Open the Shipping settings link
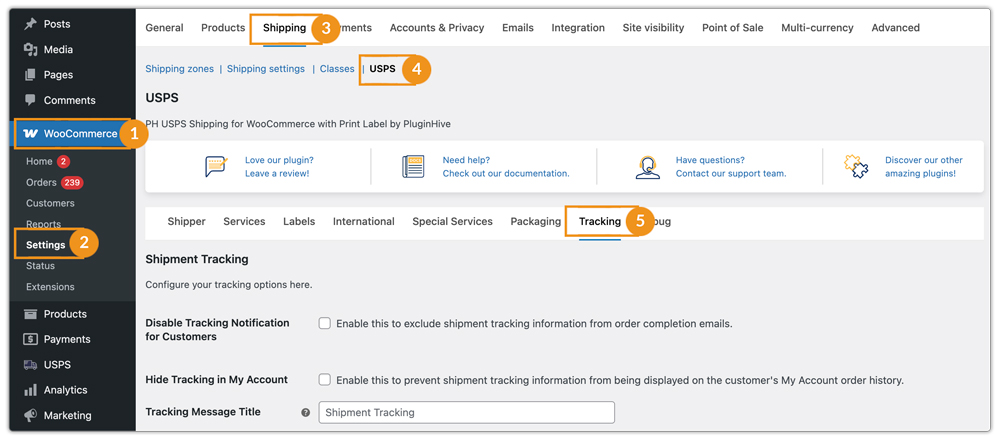The width and height of the screenshot is (1000, 440). tap(266, 69)
